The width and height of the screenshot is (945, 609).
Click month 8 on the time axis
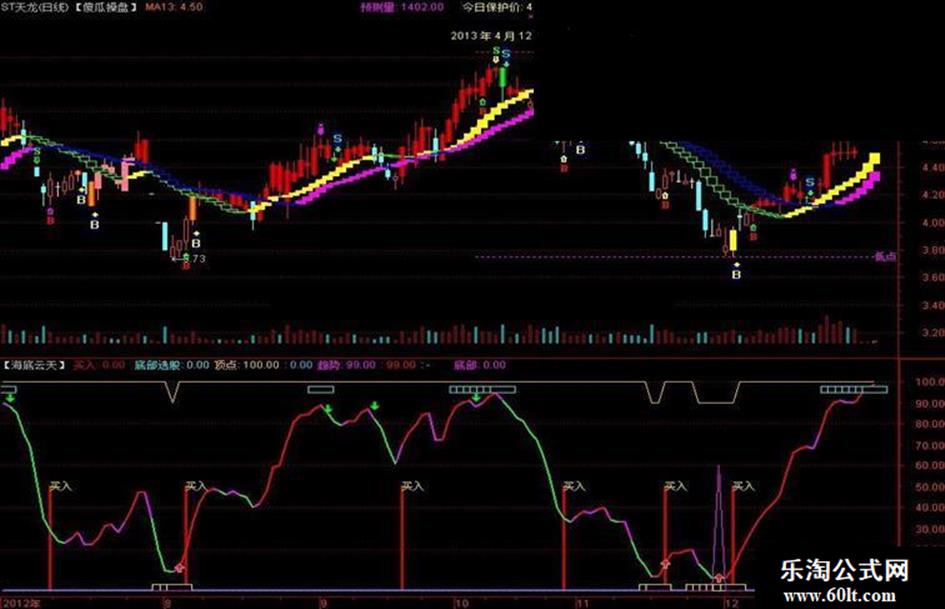[x=167, y=603]
